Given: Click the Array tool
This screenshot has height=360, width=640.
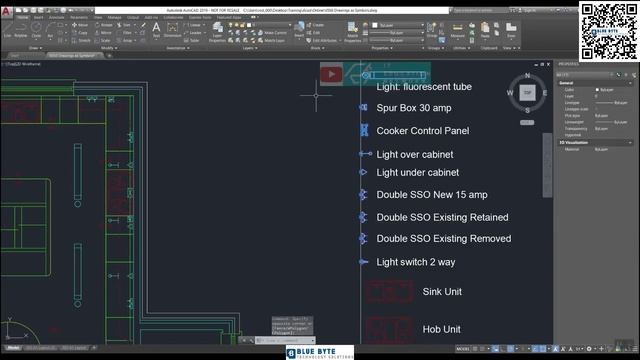Looking at the screenshot, I should click(x=125, y=40).
